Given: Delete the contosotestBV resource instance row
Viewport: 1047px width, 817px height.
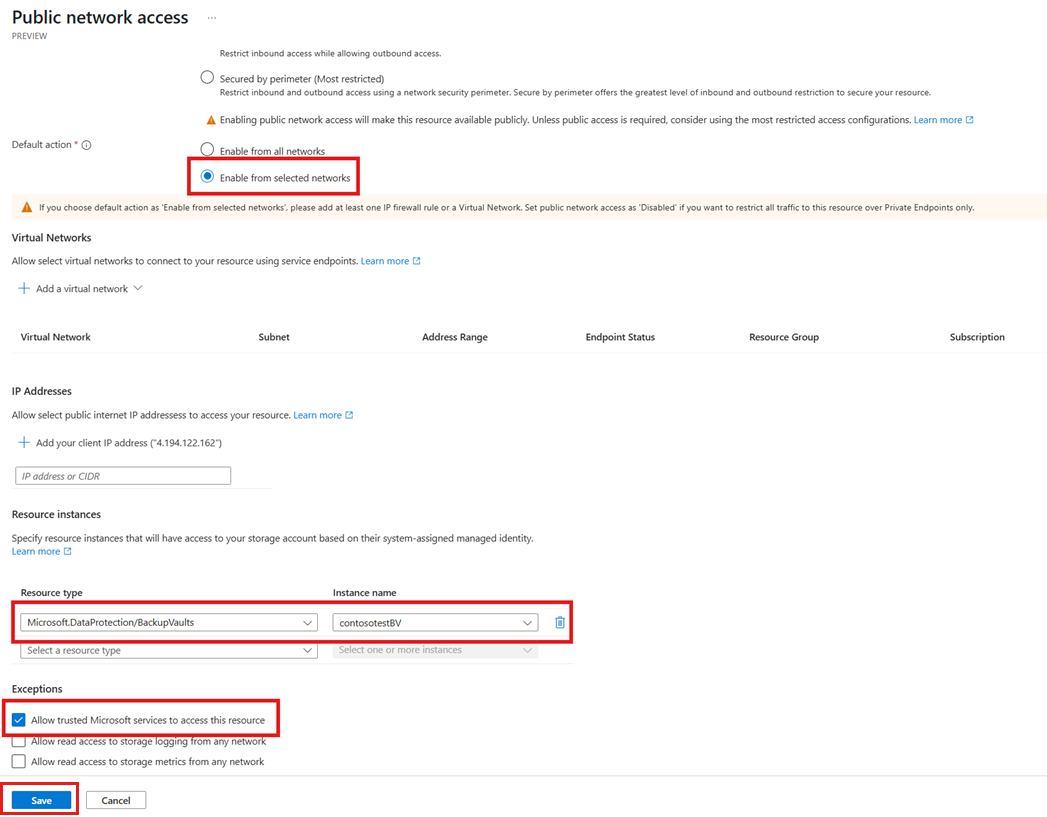Looking at the screenshot, I should tap(560, 622).
